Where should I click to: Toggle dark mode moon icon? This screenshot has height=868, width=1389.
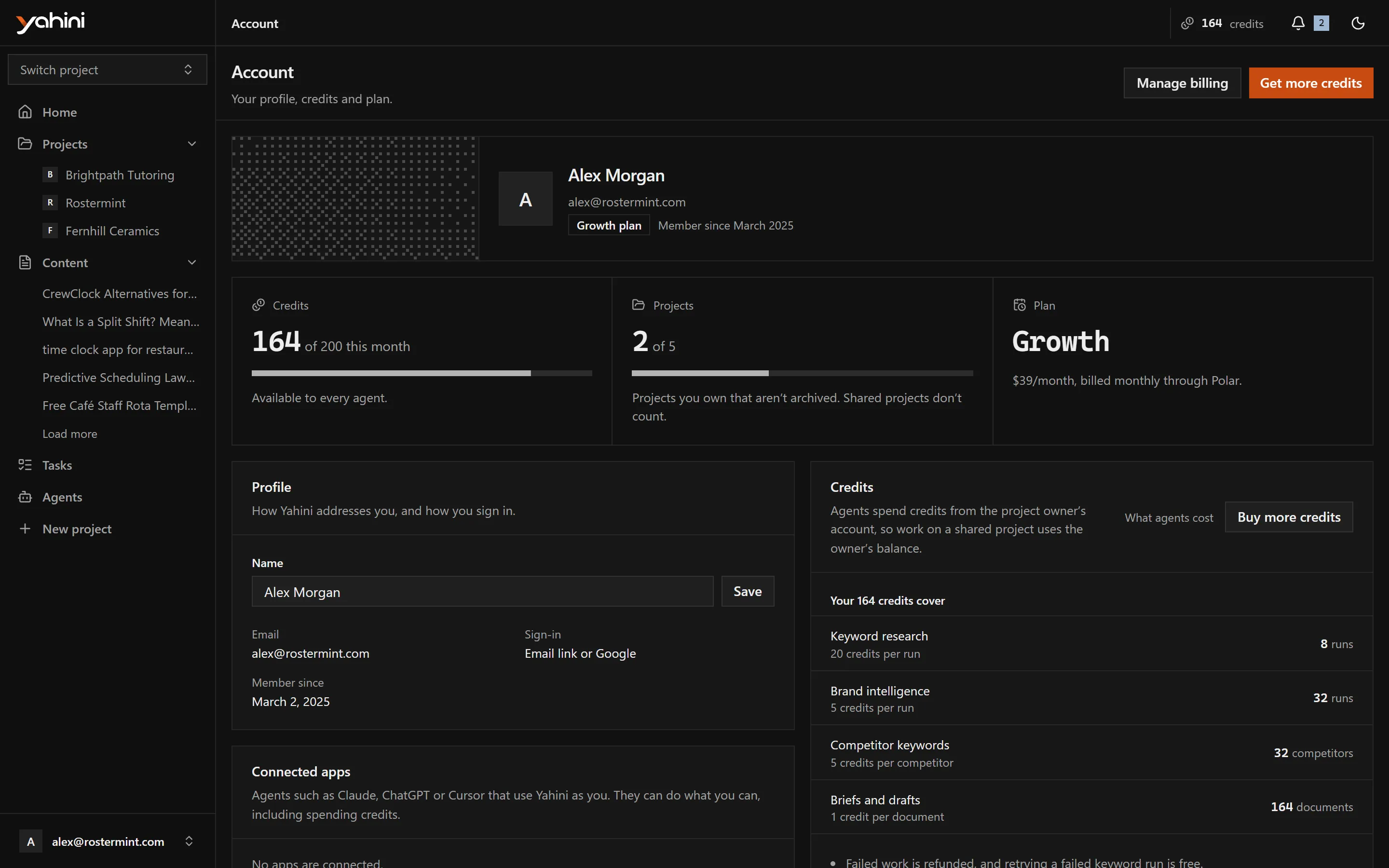1358,23
